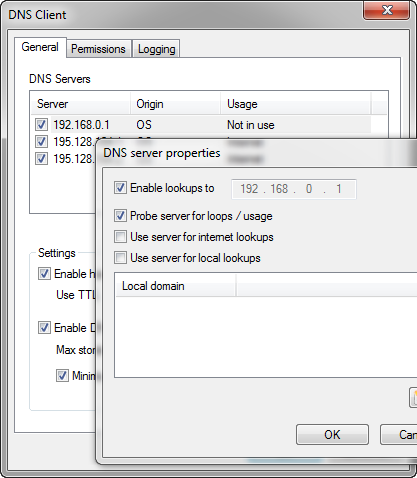Sort by the Origin column header

point(175,104)
